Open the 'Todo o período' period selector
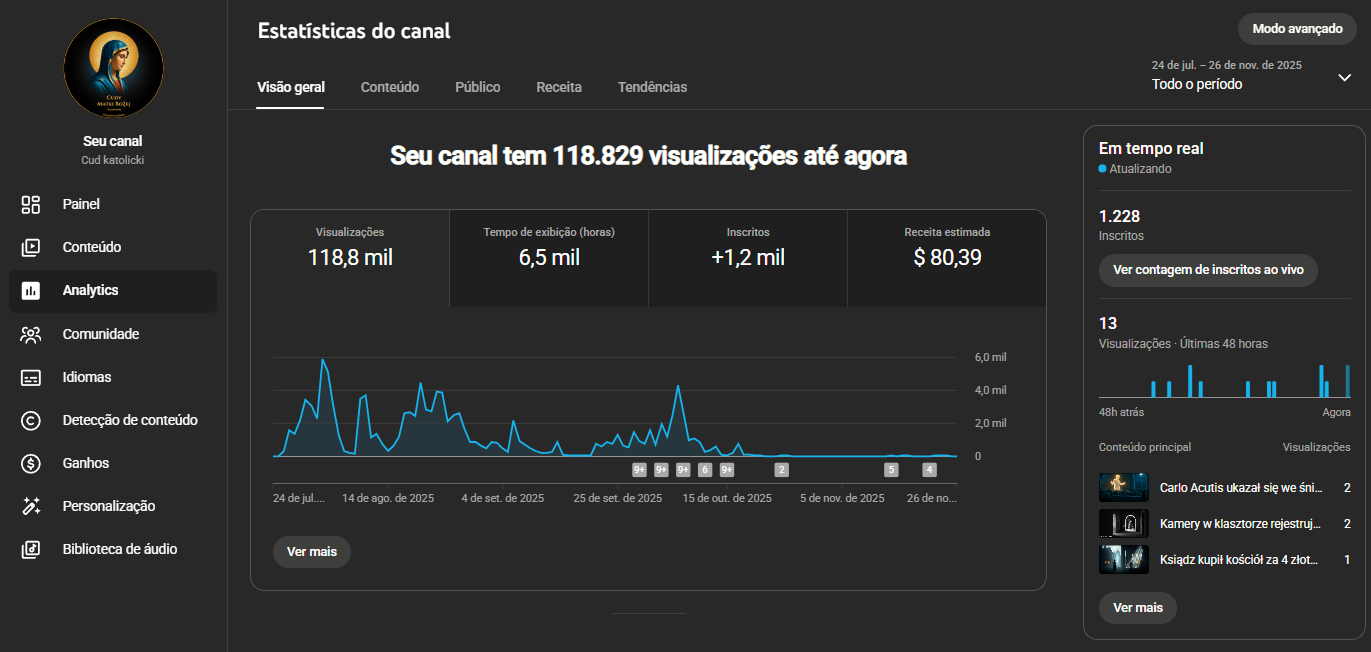 click(x=1251, y=75)
